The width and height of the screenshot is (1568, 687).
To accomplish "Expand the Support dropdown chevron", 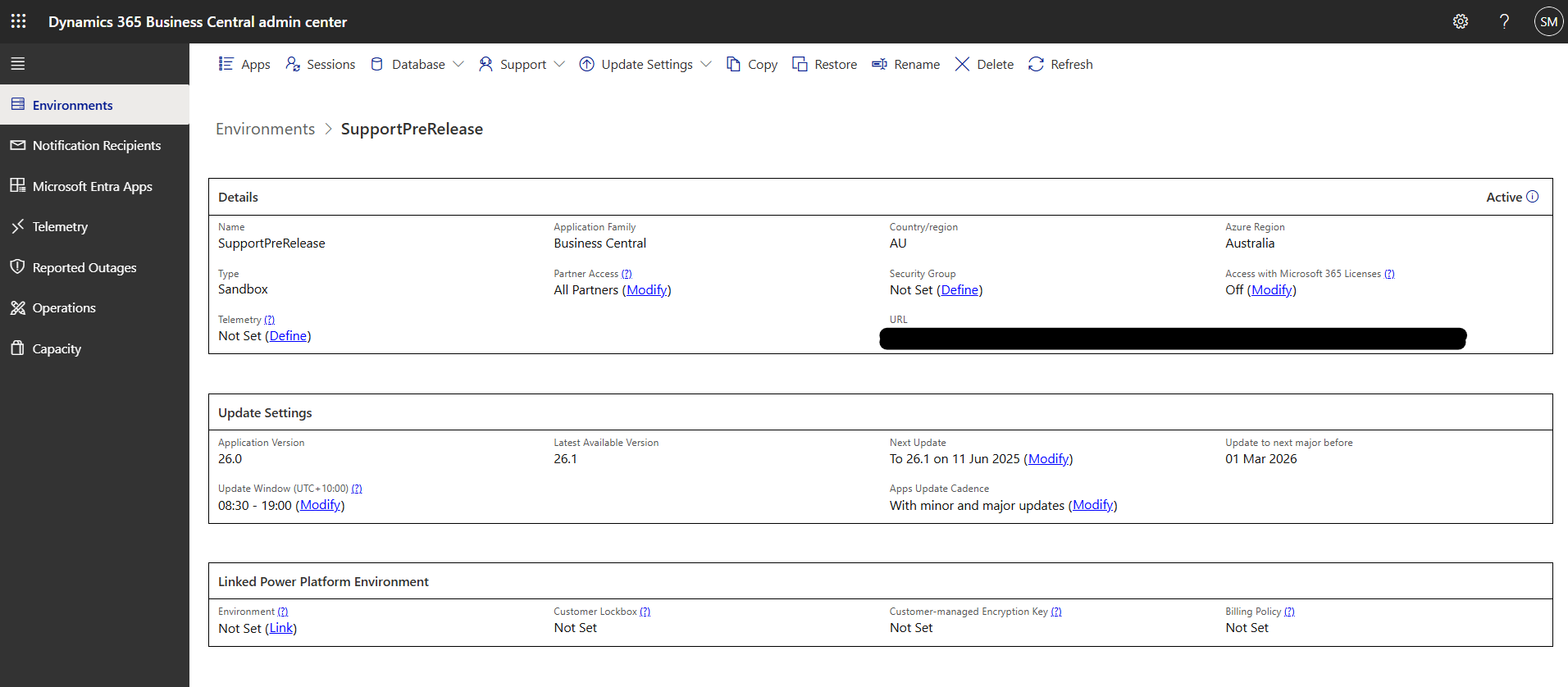I will tap(559, 64).
